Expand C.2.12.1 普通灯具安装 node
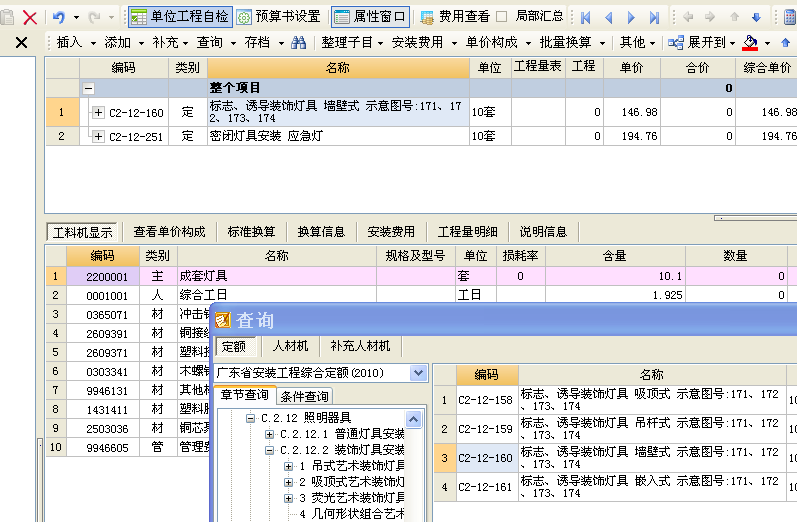797x522 pixels. [x=269, y=435]
